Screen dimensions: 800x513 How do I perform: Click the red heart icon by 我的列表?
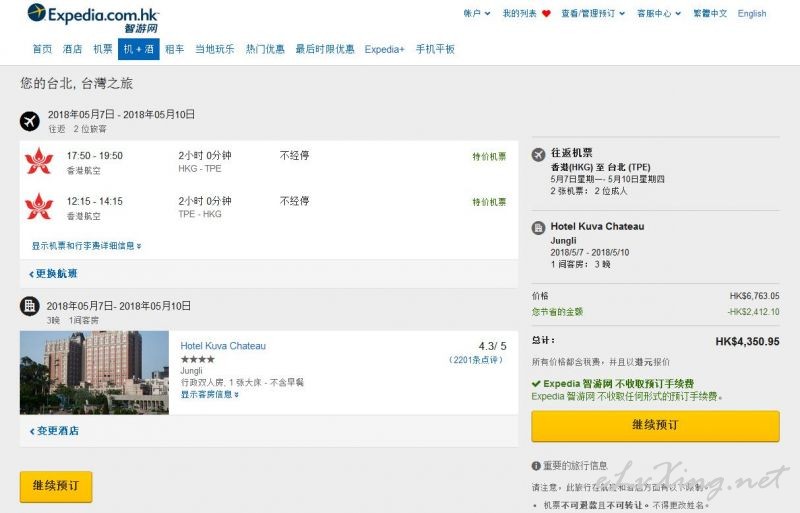click(x=546, y=14)
